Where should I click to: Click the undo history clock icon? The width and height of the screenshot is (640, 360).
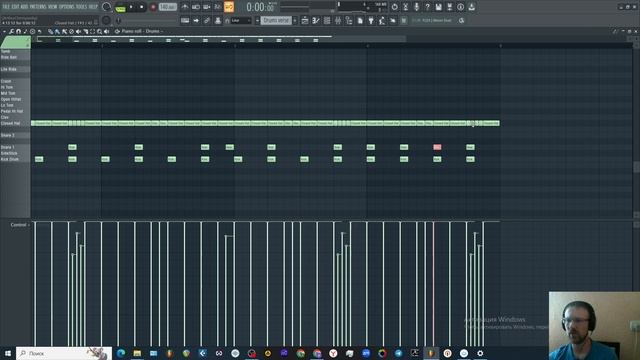point(394,7)
